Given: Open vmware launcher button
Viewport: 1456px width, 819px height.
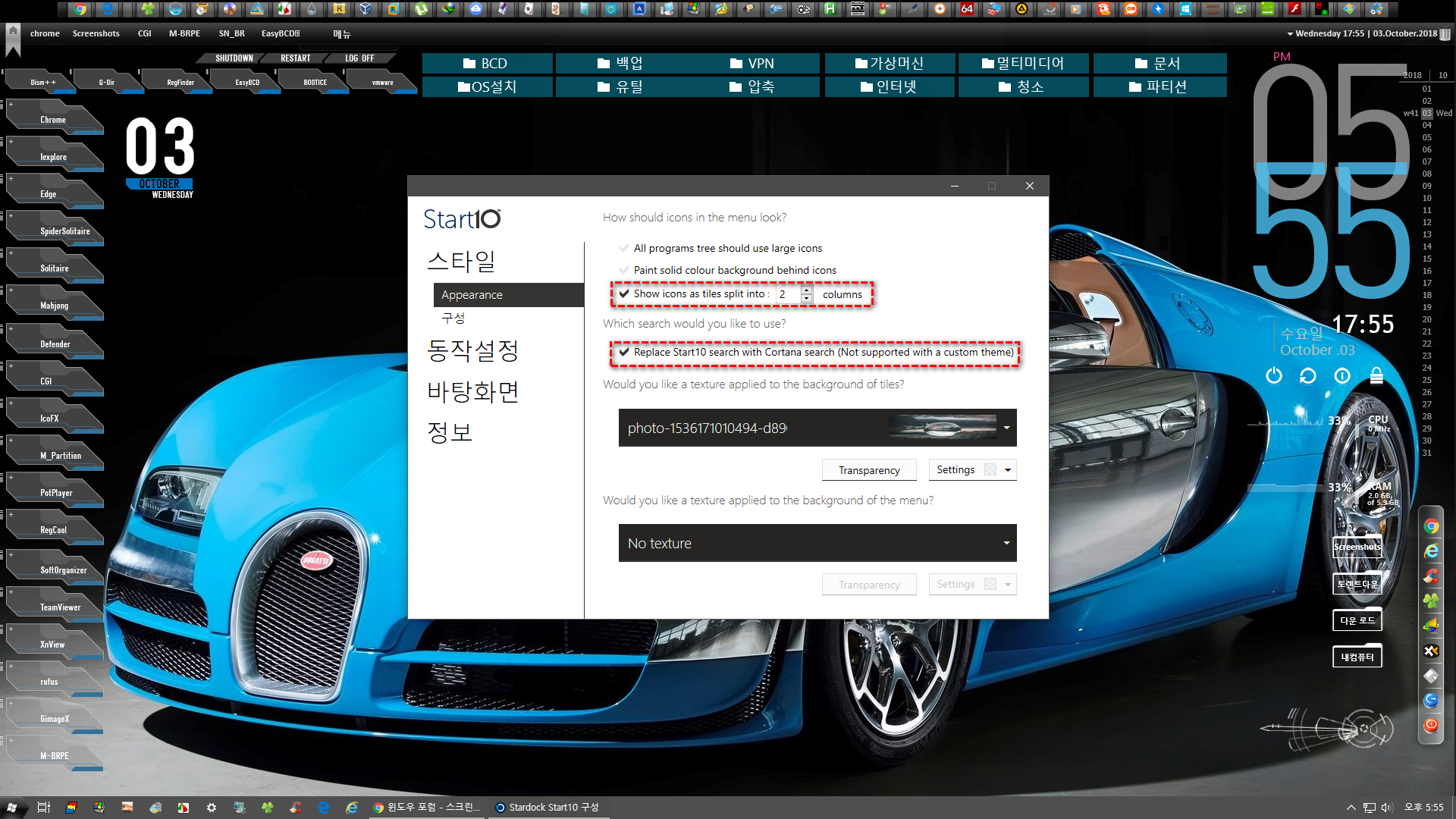Looking at the screenshot, I should click(383, 82).
